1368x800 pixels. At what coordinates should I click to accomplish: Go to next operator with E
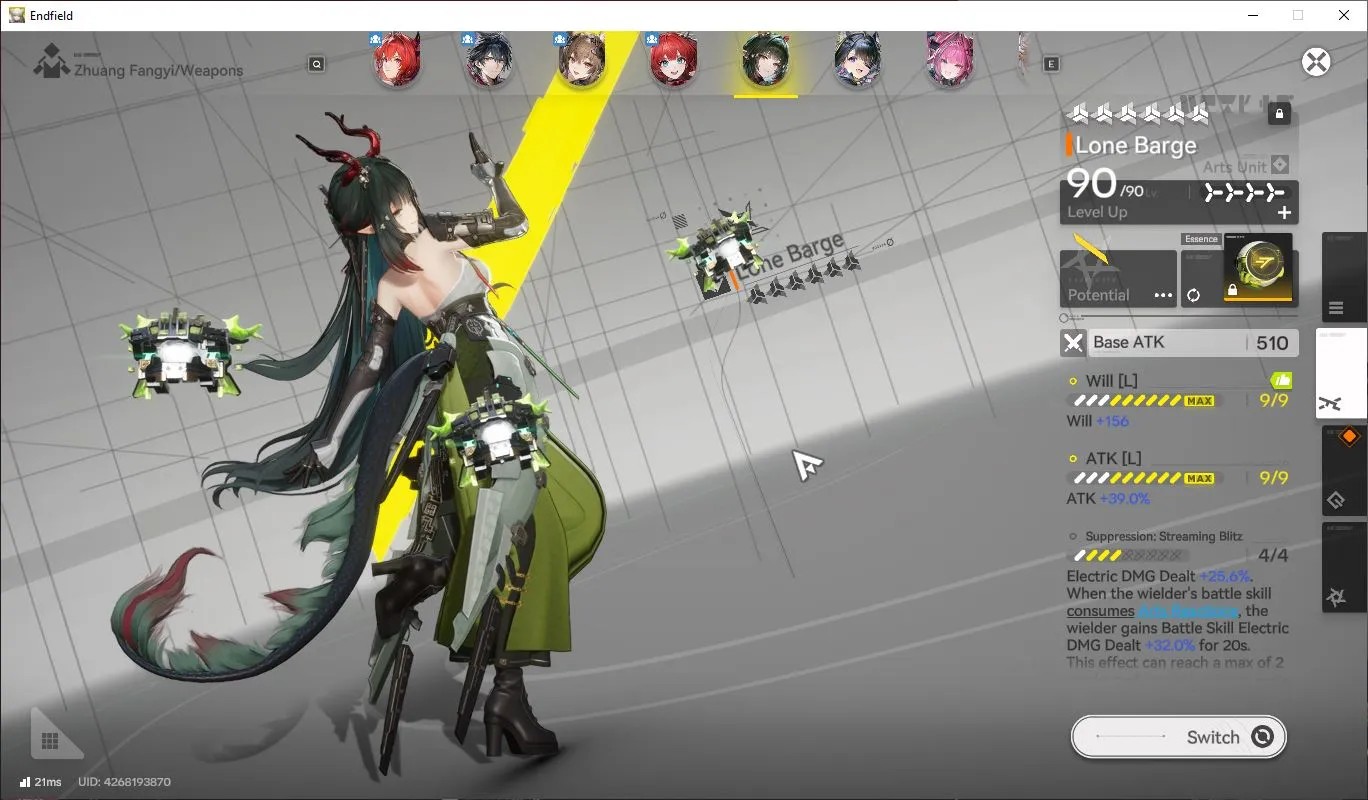(x=1051, y=64)
